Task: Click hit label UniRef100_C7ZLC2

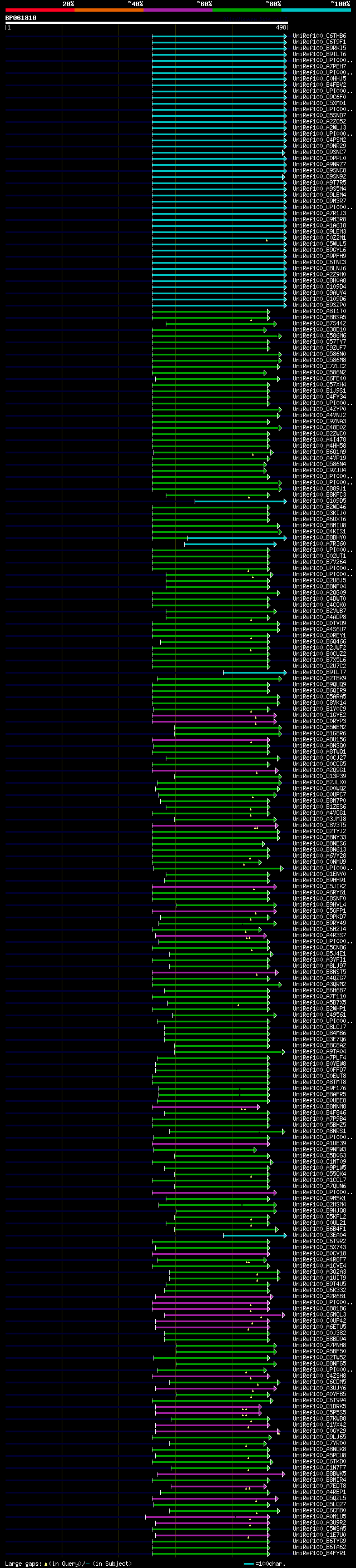Action: coord(319,367)
